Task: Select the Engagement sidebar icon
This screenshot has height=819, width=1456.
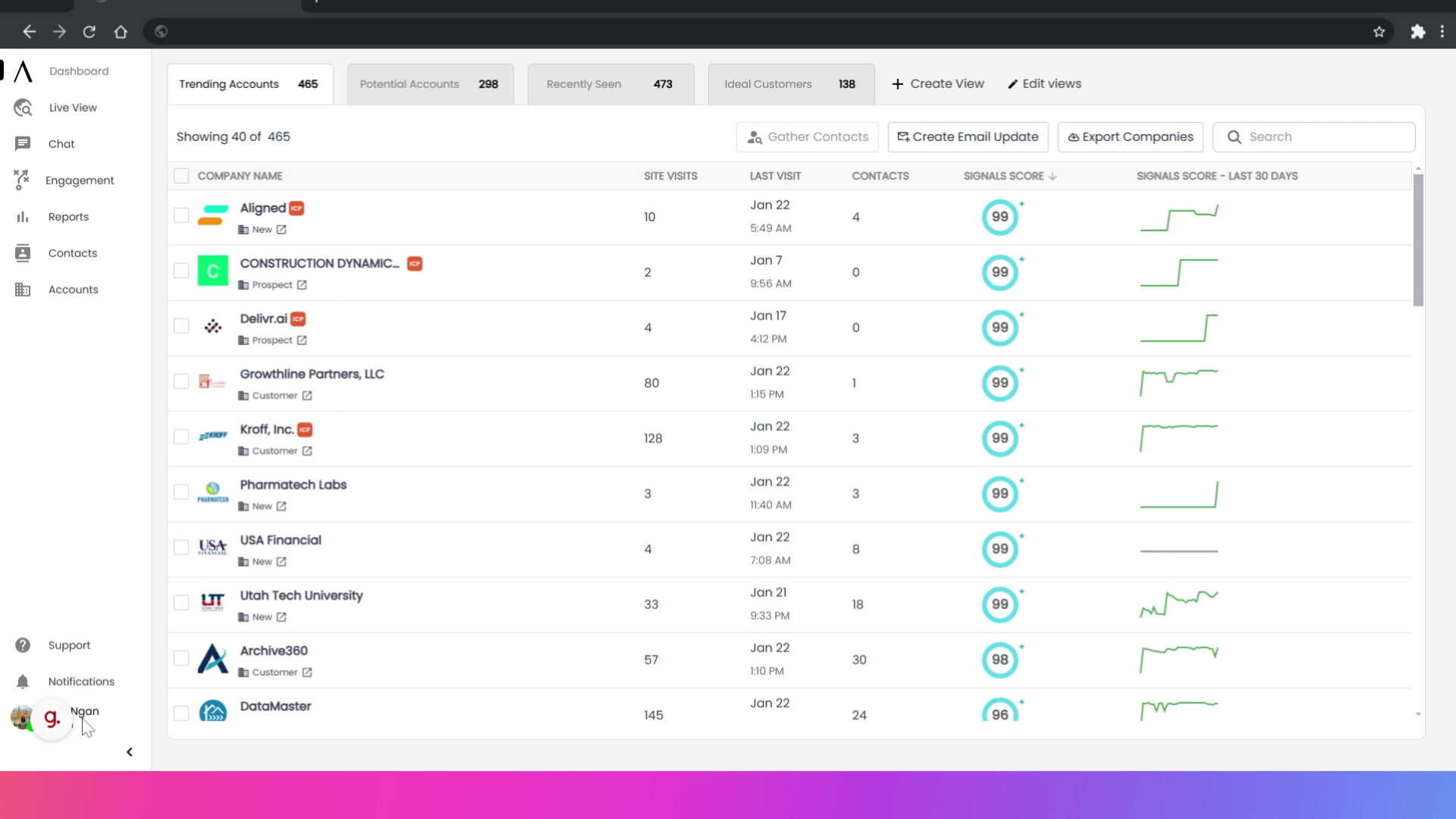Action: tap(23, 180)
